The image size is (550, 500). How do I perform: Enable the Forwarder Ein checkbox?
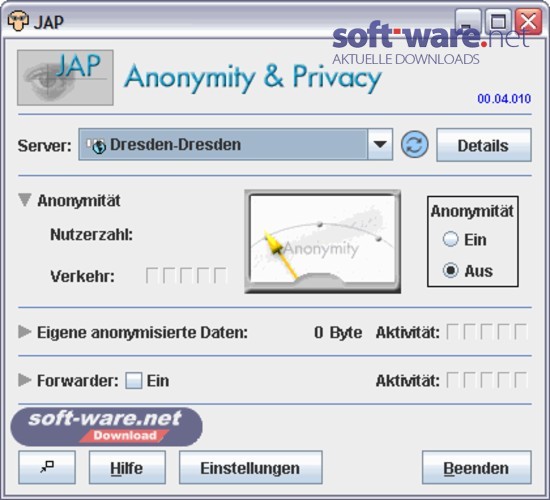click(134, 380)
